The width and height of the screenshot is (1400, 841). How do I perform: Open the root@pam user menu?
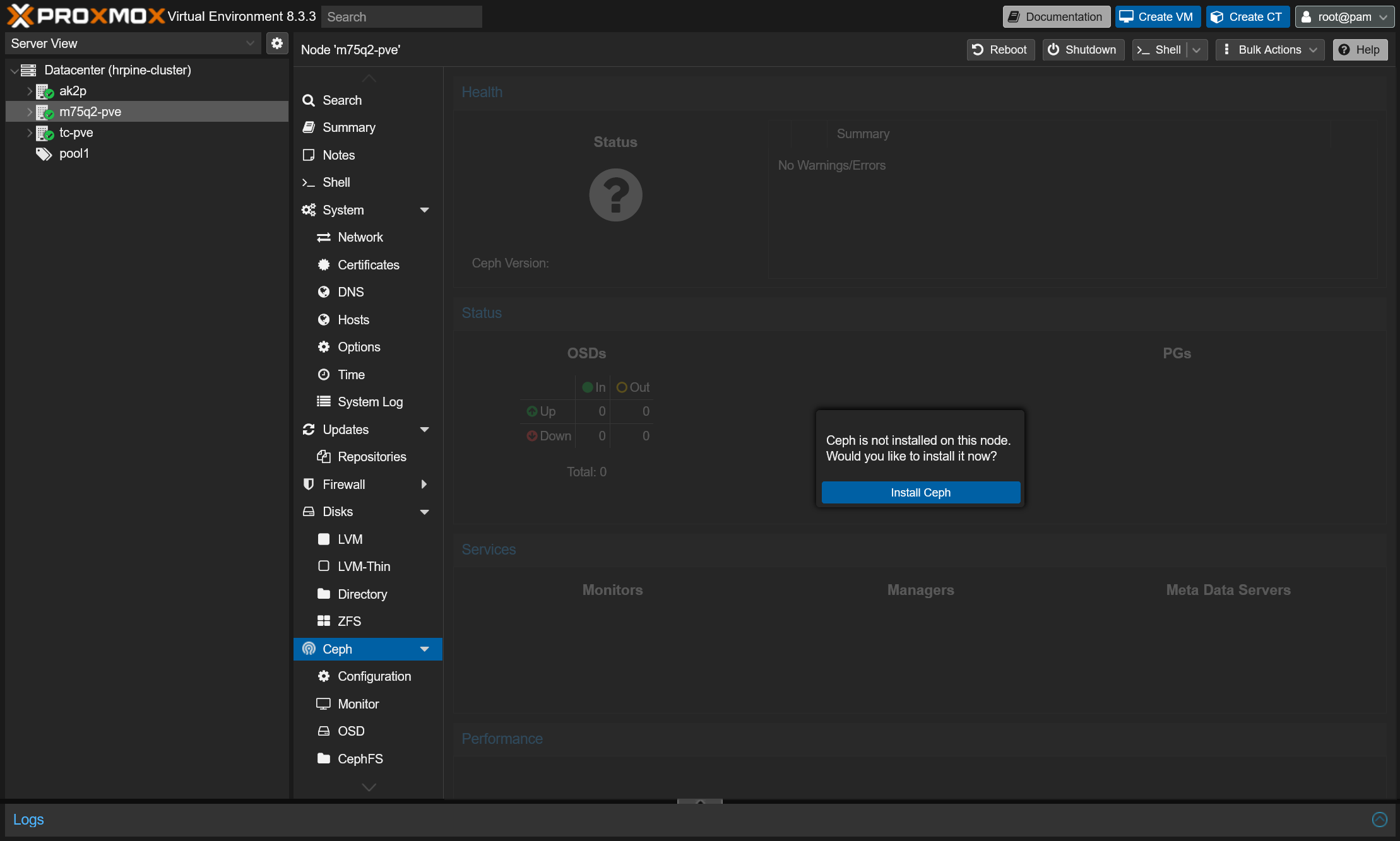click(1344, 17)
